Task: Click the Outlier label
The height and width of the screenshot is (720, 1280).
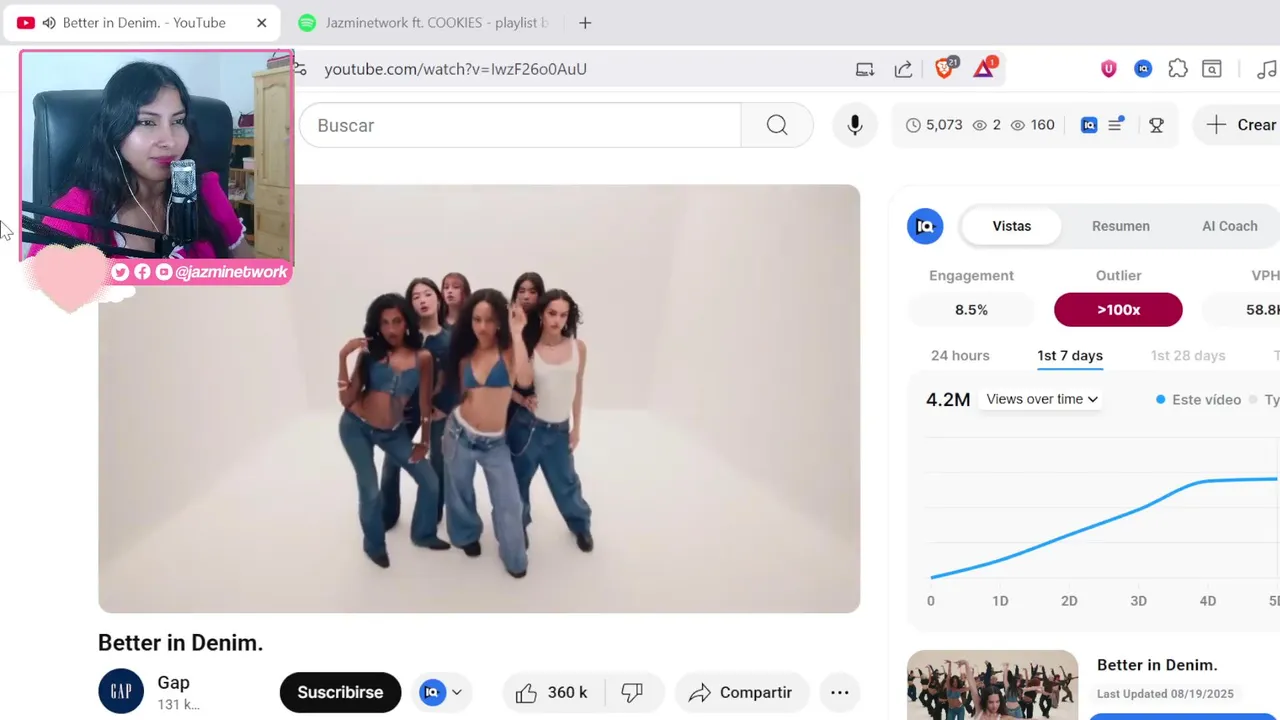Action: pos(1118,275)
